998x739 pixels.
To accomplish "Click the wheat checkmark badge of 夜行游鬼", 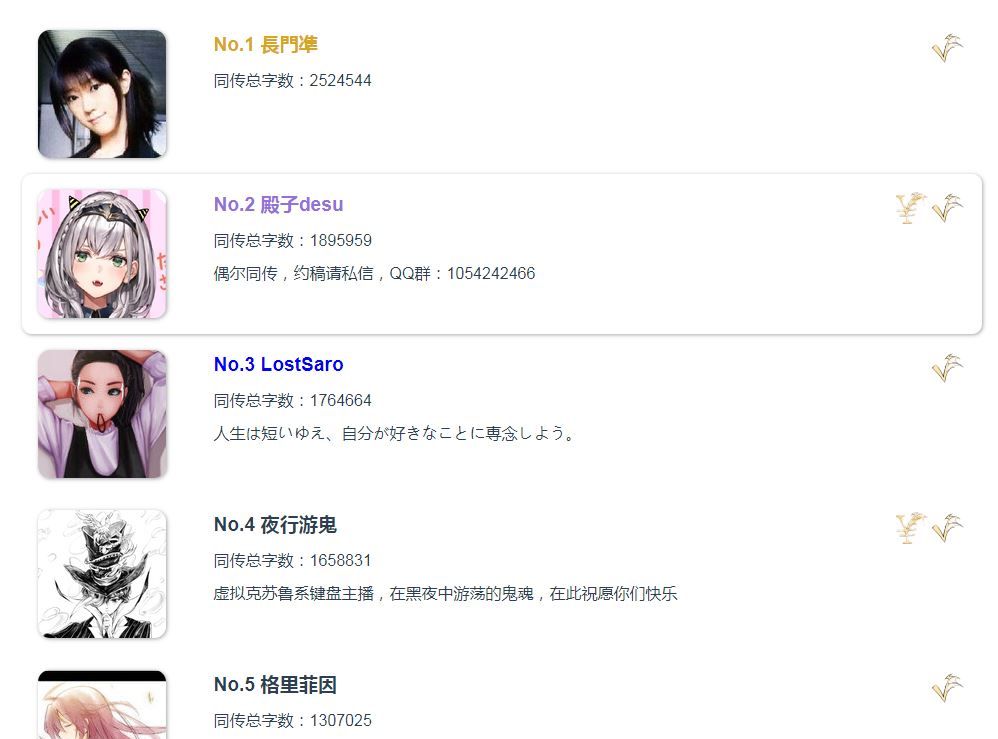I will [948, 528].
